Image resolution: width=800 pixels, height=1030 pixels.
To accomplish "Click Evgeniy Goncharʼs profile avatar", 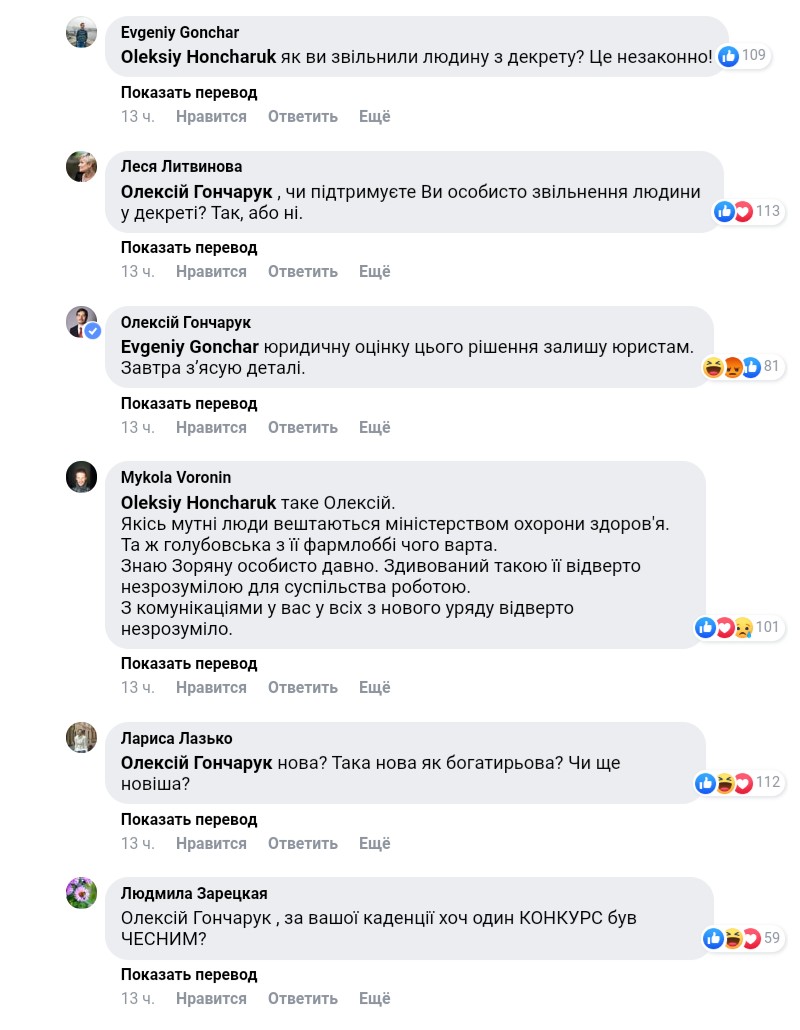I will coord(82,32).
